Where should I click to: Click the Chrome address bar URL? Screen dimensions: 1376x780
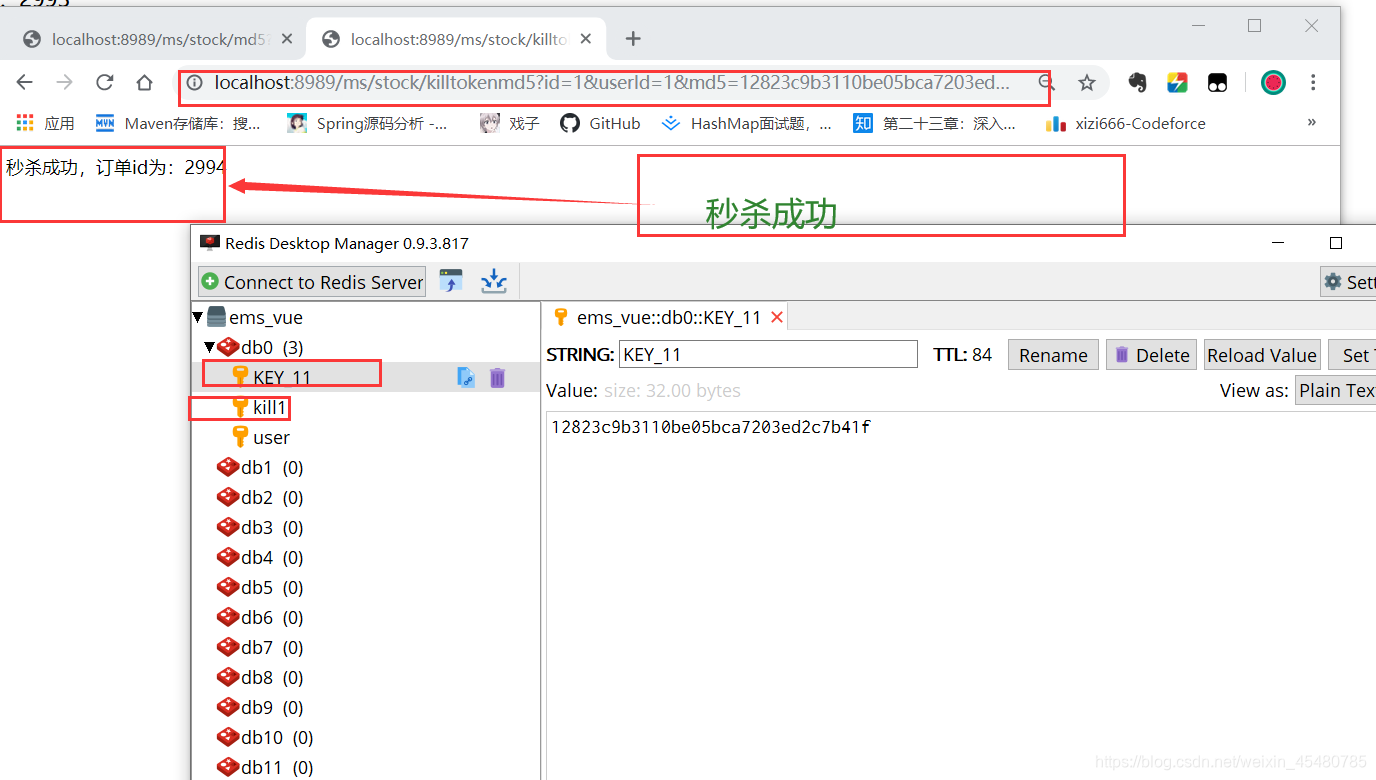612,83
